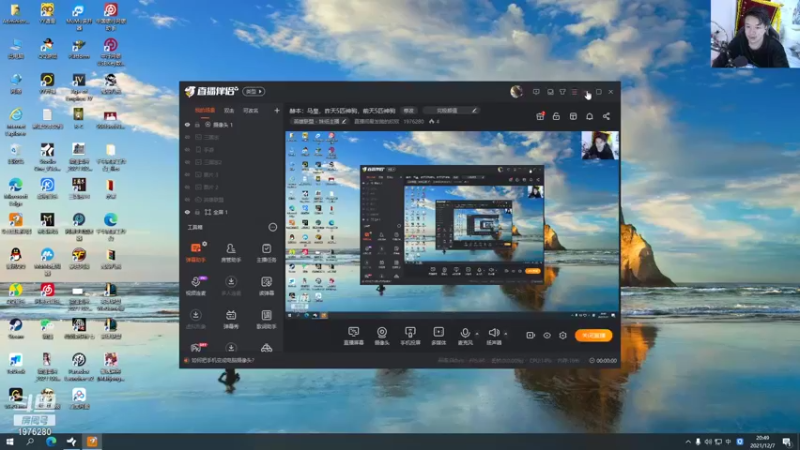The height and width of the screenshot is (450, 800).
Task: Open the 读弹幕 tool icon
Action: [266, 286]
